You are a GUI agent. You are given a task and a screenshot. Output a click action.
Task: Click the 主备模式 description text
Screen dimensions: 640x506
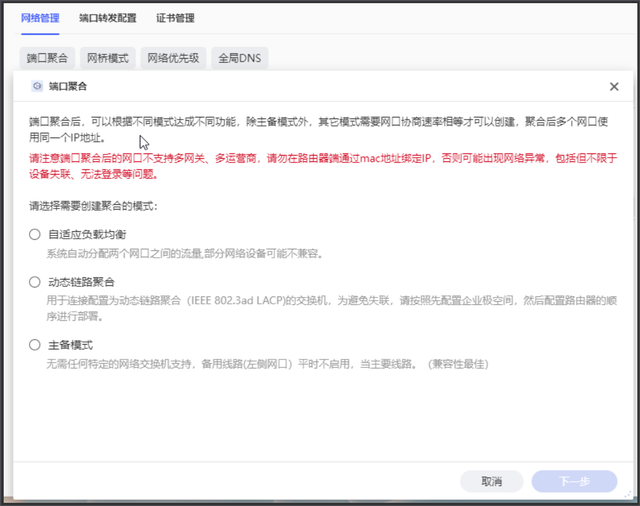pyautogui.click(x=267, y=364)
